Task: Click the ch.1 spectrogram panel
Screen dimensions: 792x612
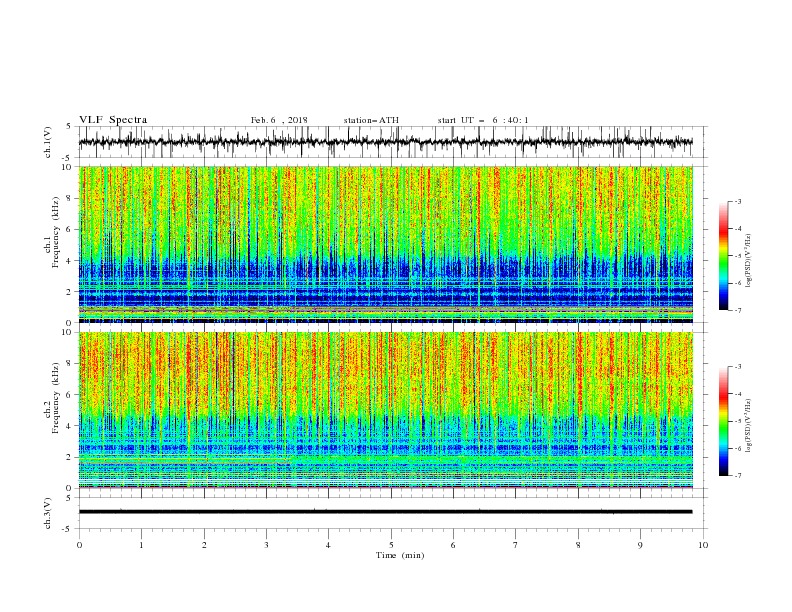Action: [386, 244]
